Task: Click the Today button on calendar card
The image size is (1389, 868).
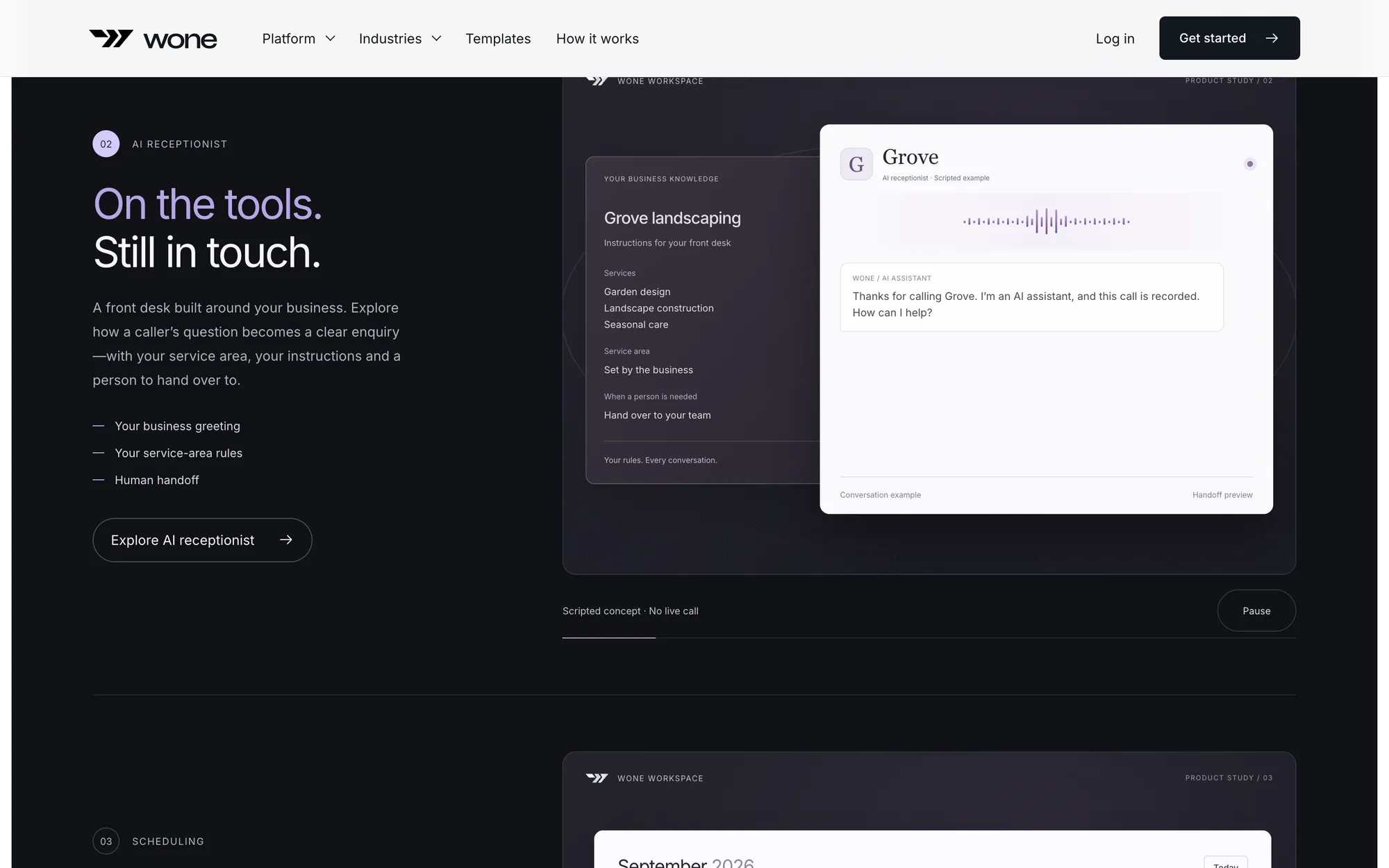Action: tap(1226, 862)
